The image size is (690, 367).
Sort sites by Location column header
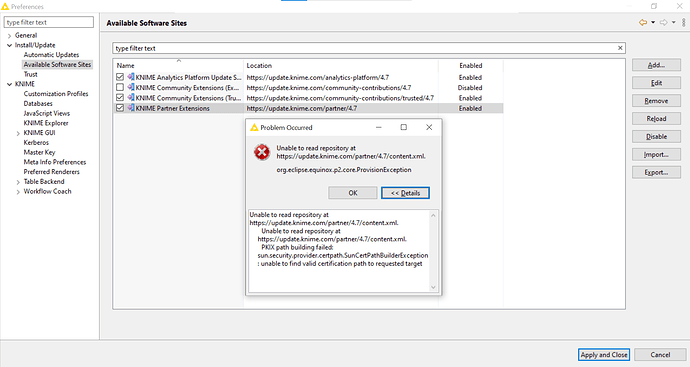click(341, 65)
